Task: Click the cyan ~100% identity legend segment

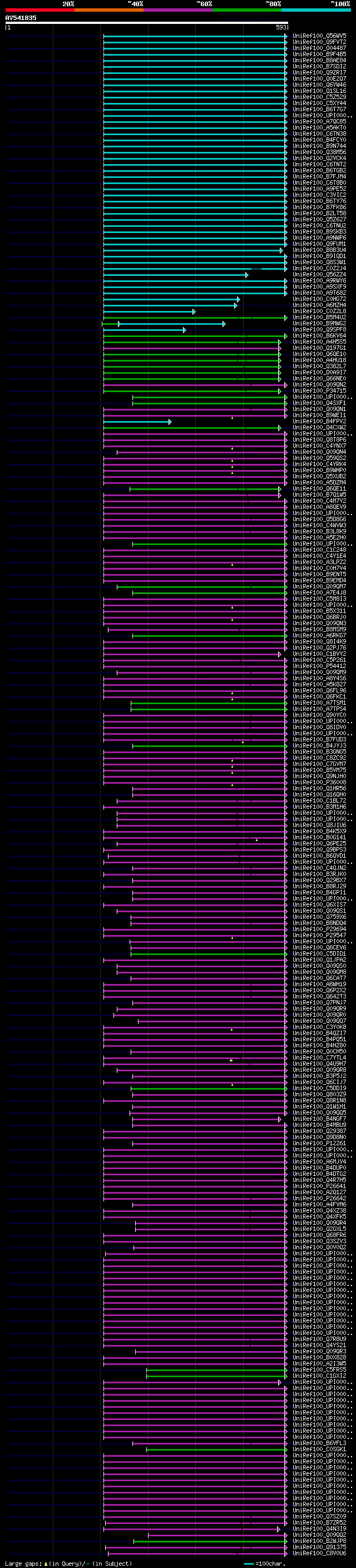Action: [x=317, y=10]
